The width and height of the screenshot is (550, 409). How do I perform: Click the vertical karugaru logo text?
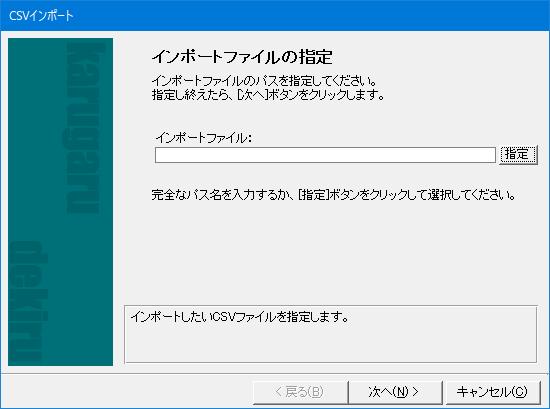click(84, 128)
